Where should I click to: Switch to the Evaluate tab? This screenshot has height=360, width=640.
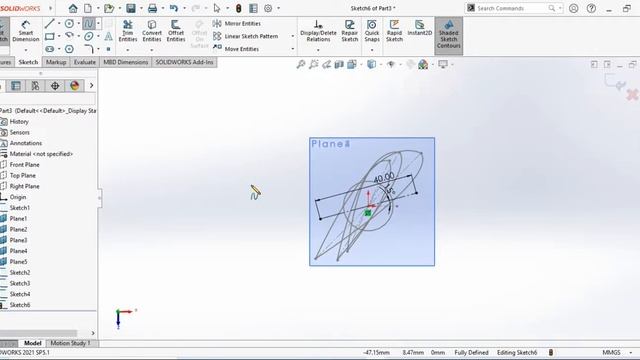(x=84, y=62)
